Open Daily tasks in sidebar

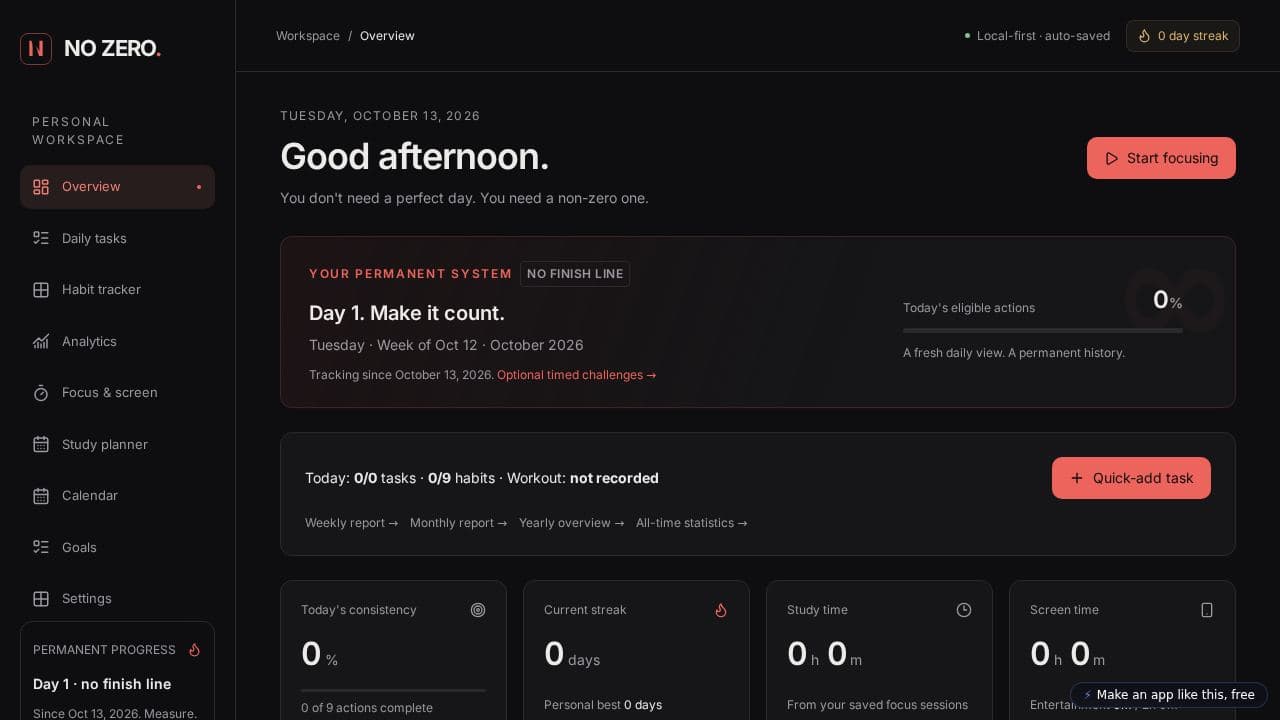117,238
